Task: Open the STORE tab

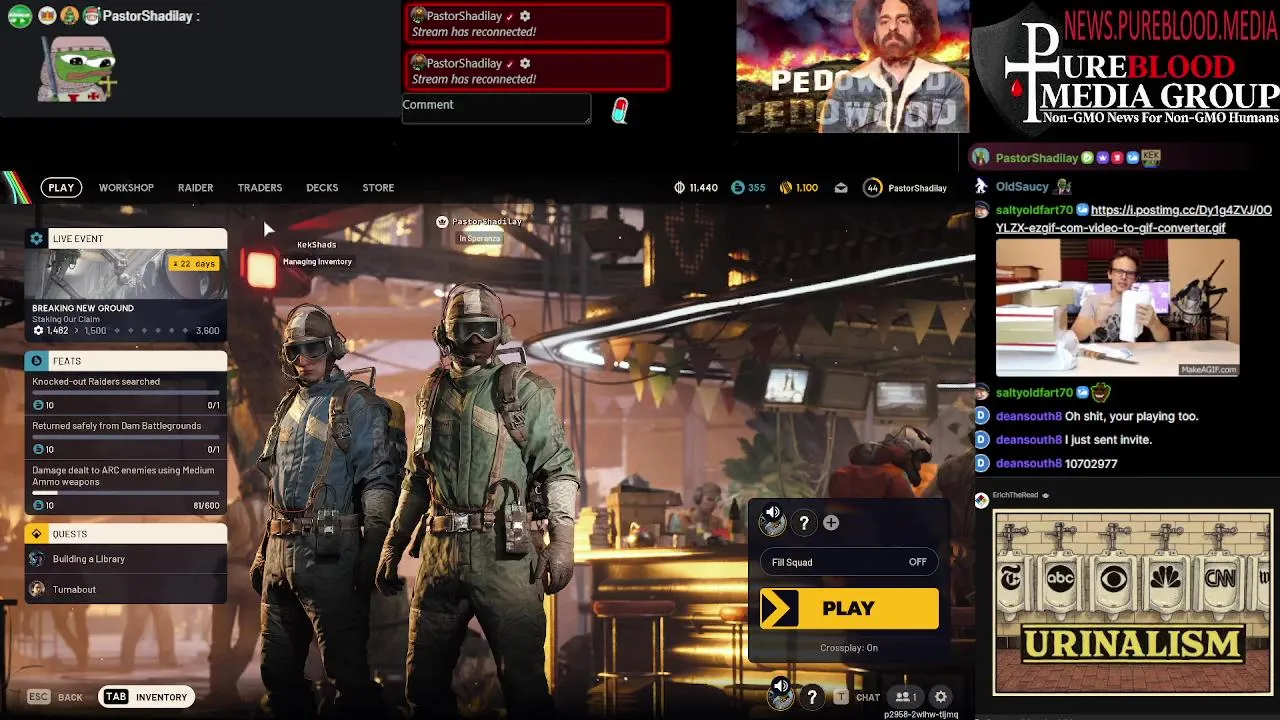Action: pos(378,187)
